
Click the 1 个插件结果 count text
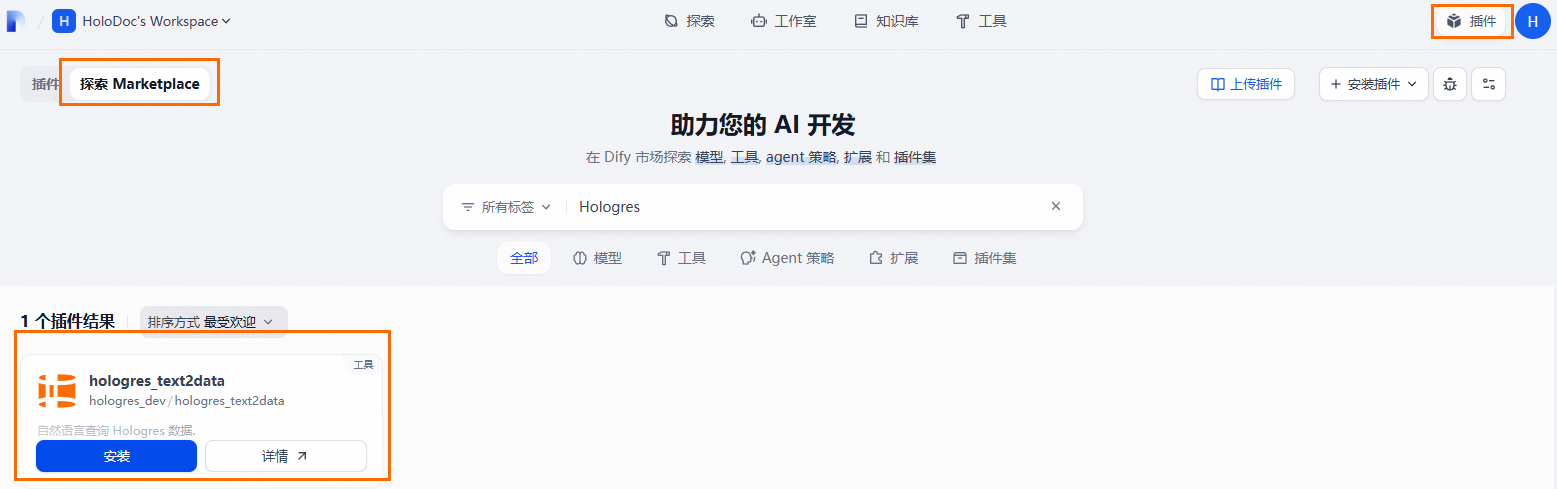tap(67, 322)
